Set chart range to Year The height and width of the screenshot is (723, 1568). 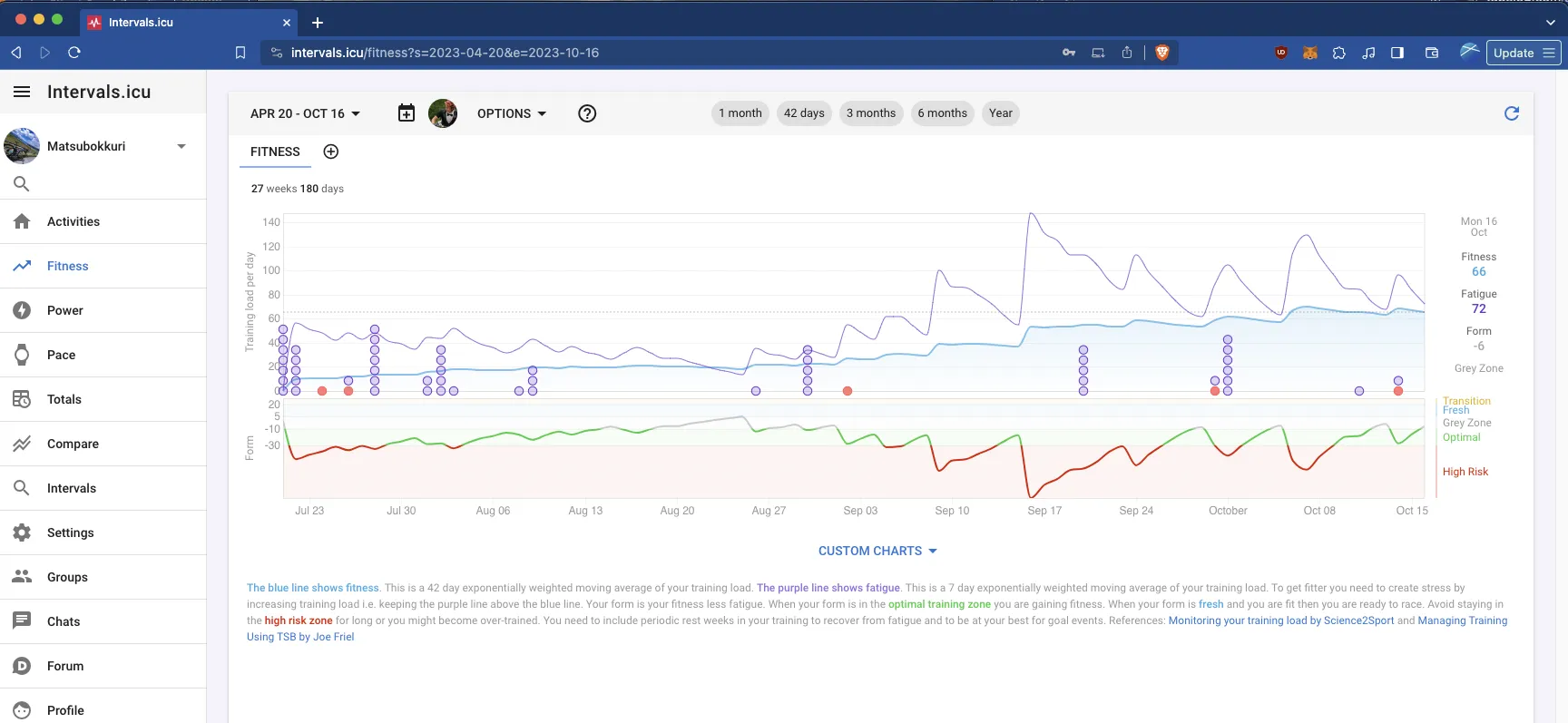(1000, 113)
